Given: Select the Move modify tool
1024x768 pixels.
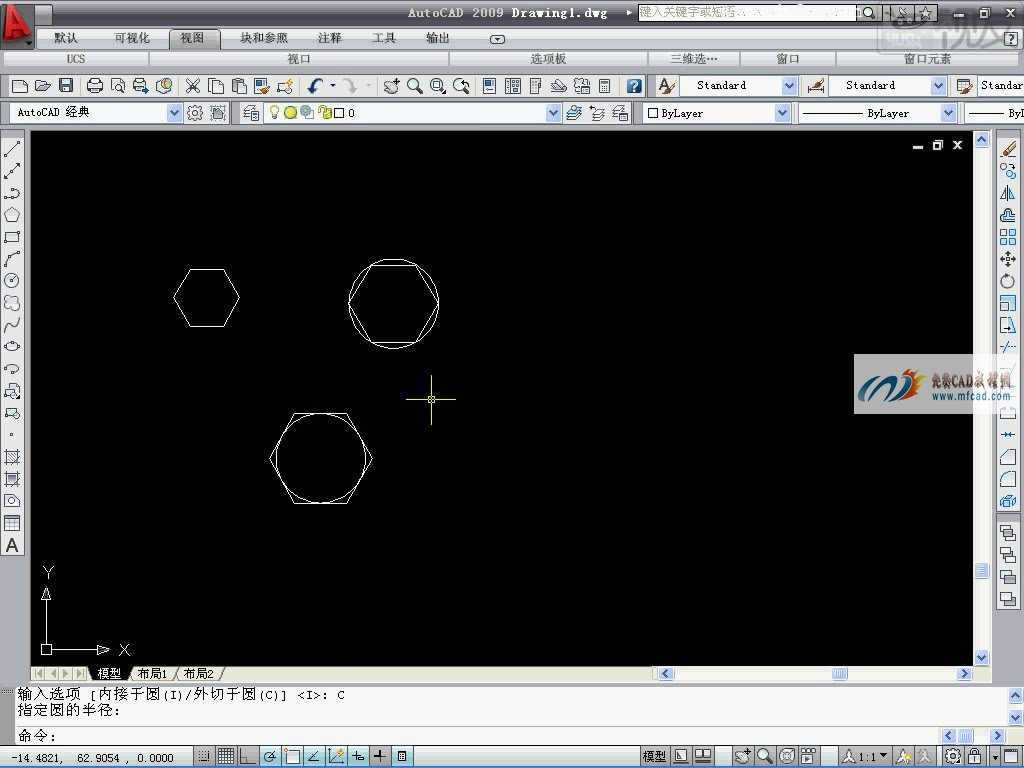Looking at the screenshot, I should [1008, 259].
